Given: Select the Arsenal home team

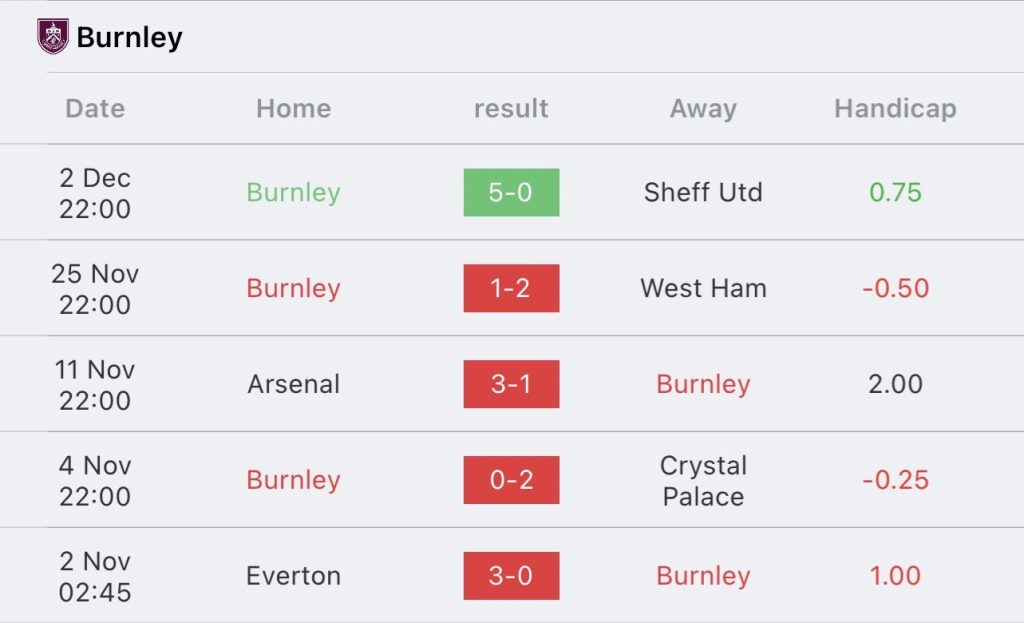Looking at the screenshot, I should 293,384.
